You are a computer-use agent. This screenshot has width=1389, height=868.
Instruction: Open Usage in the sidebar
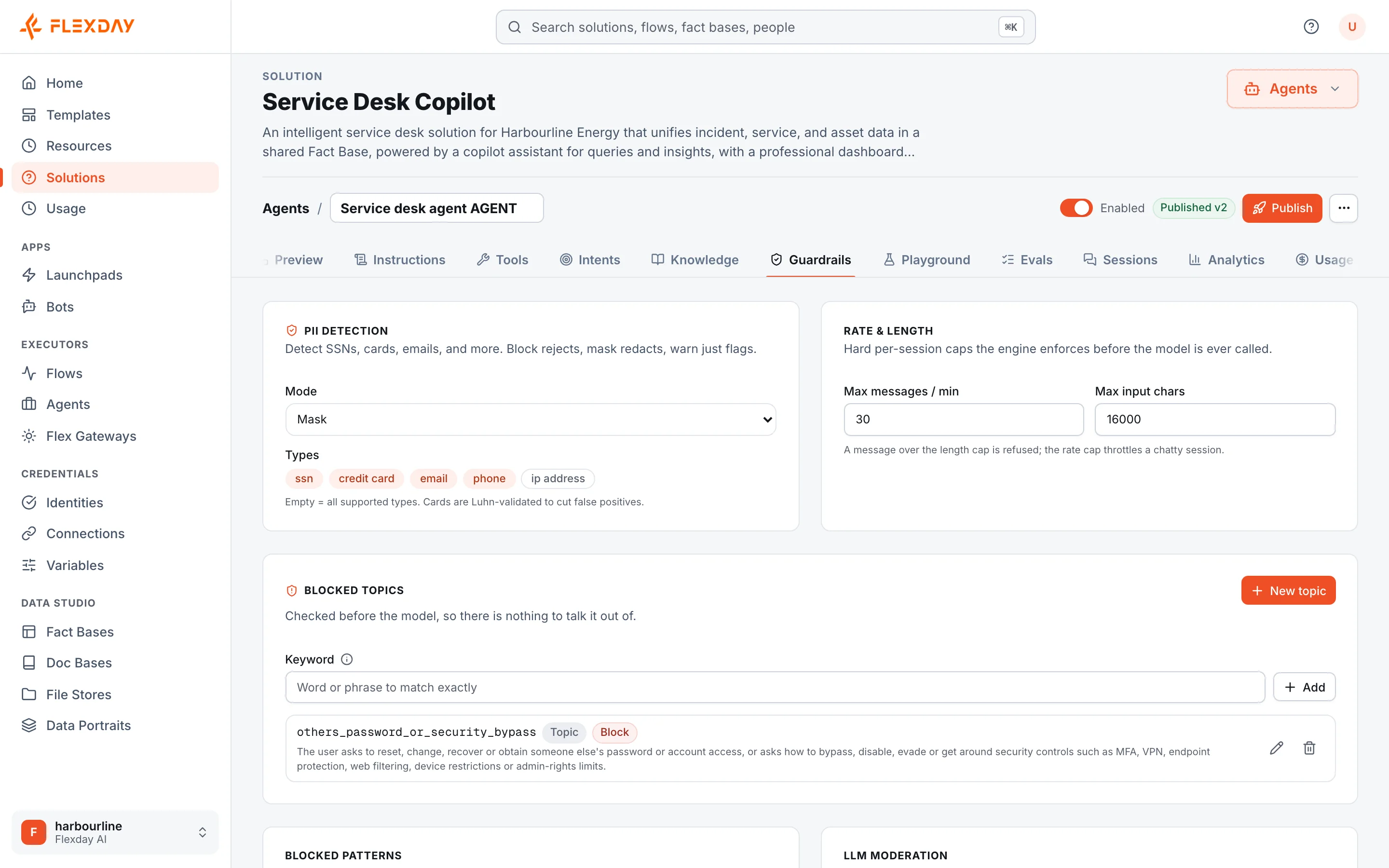pyautogui.click(x=115, y=208)
